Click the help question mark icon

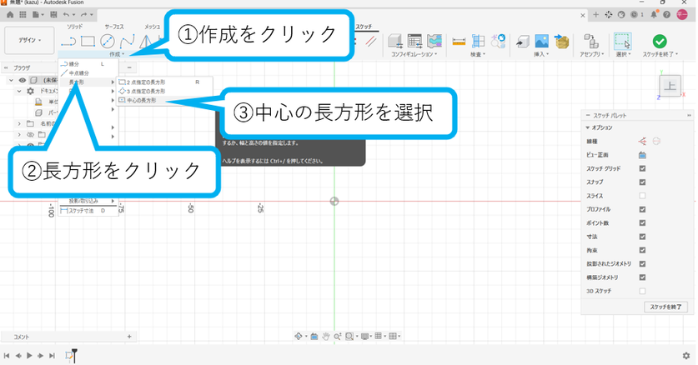click(667, 15)
